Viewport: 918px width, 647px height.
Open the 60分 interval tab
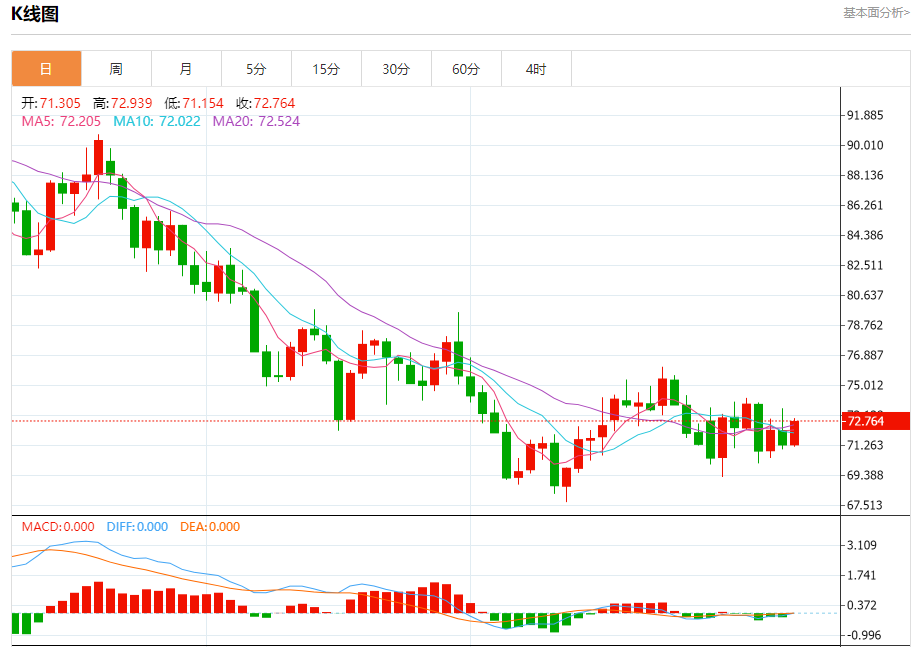coord(466,69)
